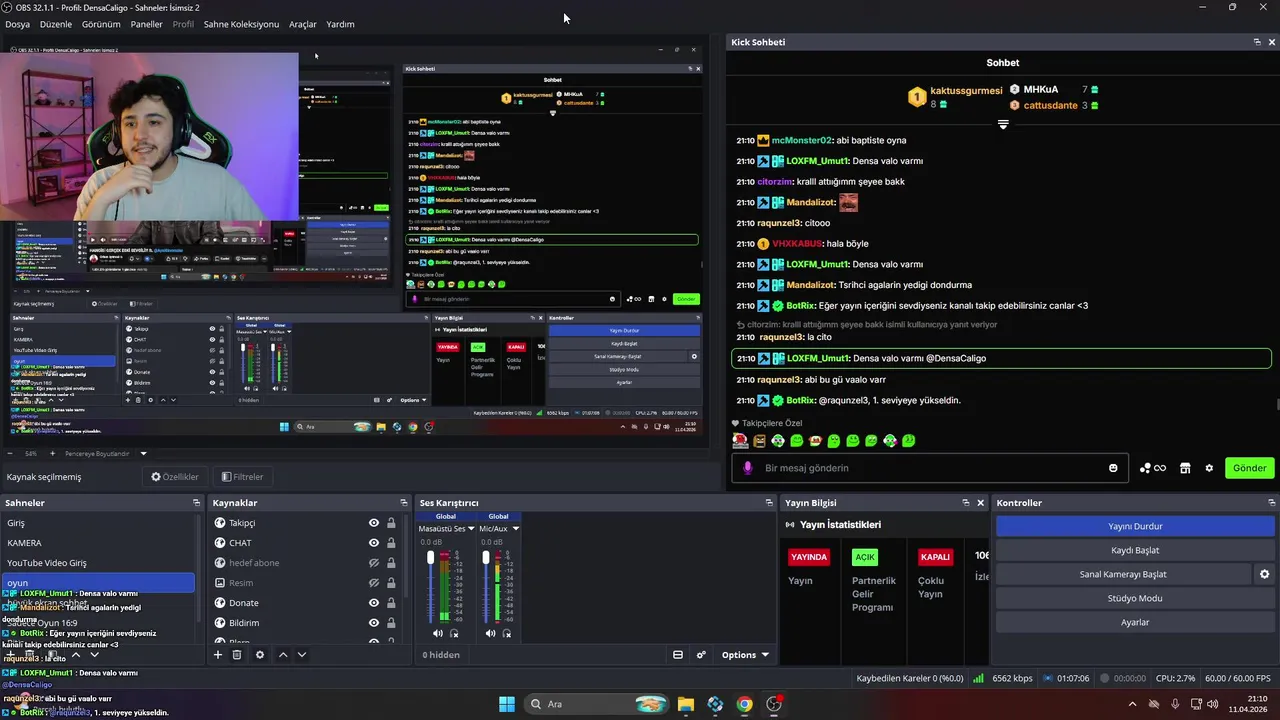
Task: Expand hidden system tray icons
Action: pos(1132,704)
